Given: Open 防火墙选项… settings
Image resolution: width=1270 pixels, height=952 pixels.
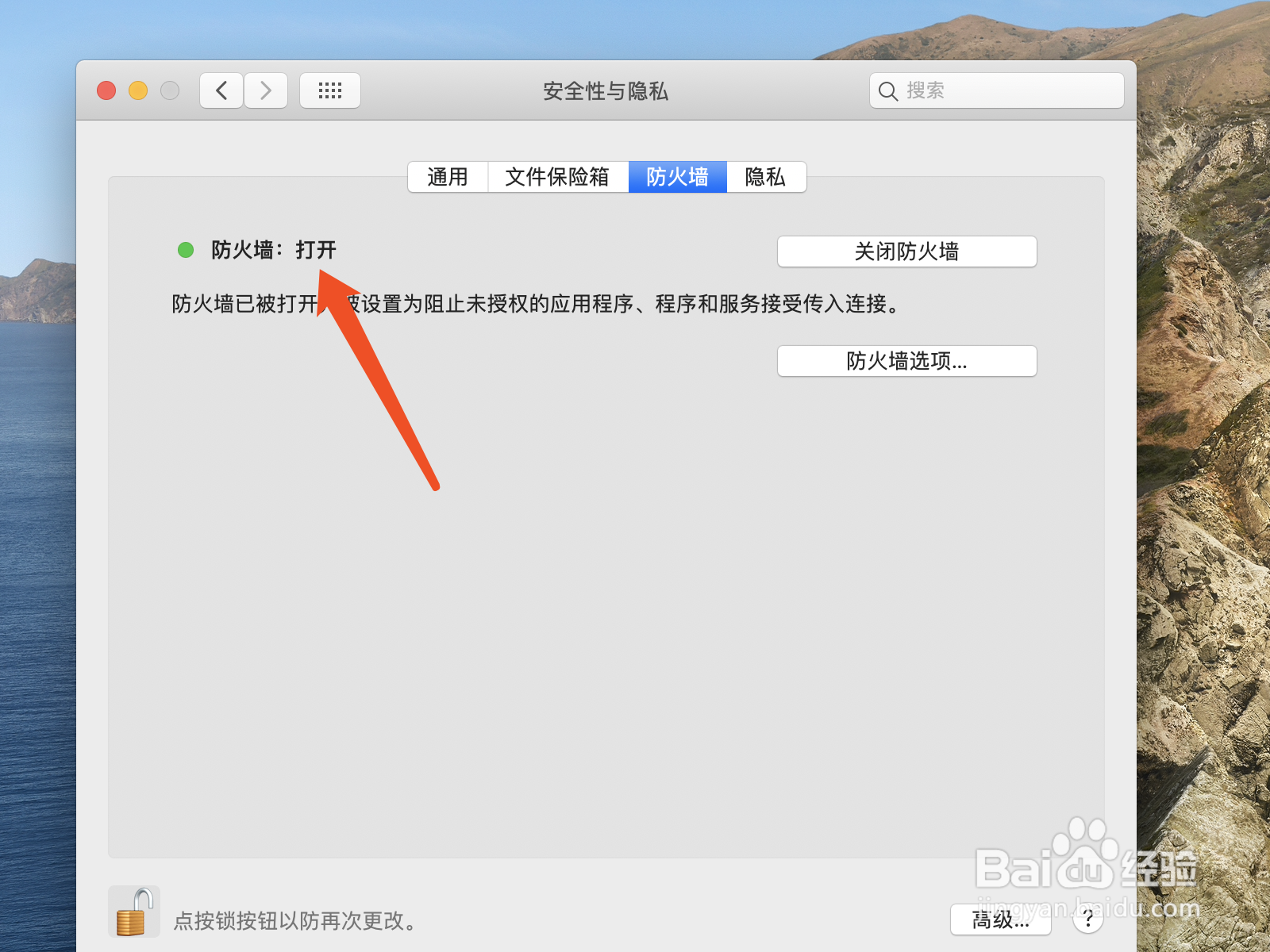Looking at the screenshot, I should click(x=907, y=361).
